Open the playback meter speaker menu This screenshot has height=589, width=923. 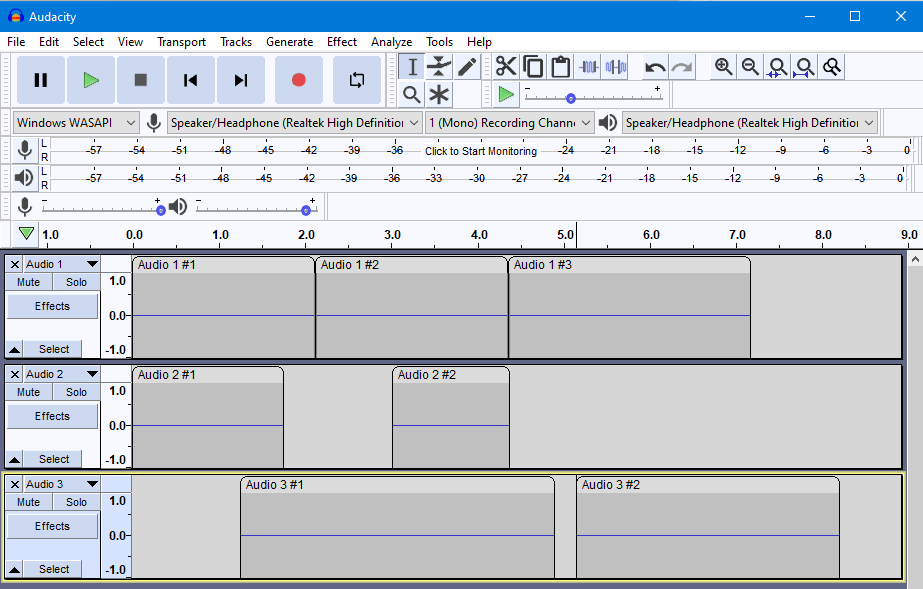(25, 178)
